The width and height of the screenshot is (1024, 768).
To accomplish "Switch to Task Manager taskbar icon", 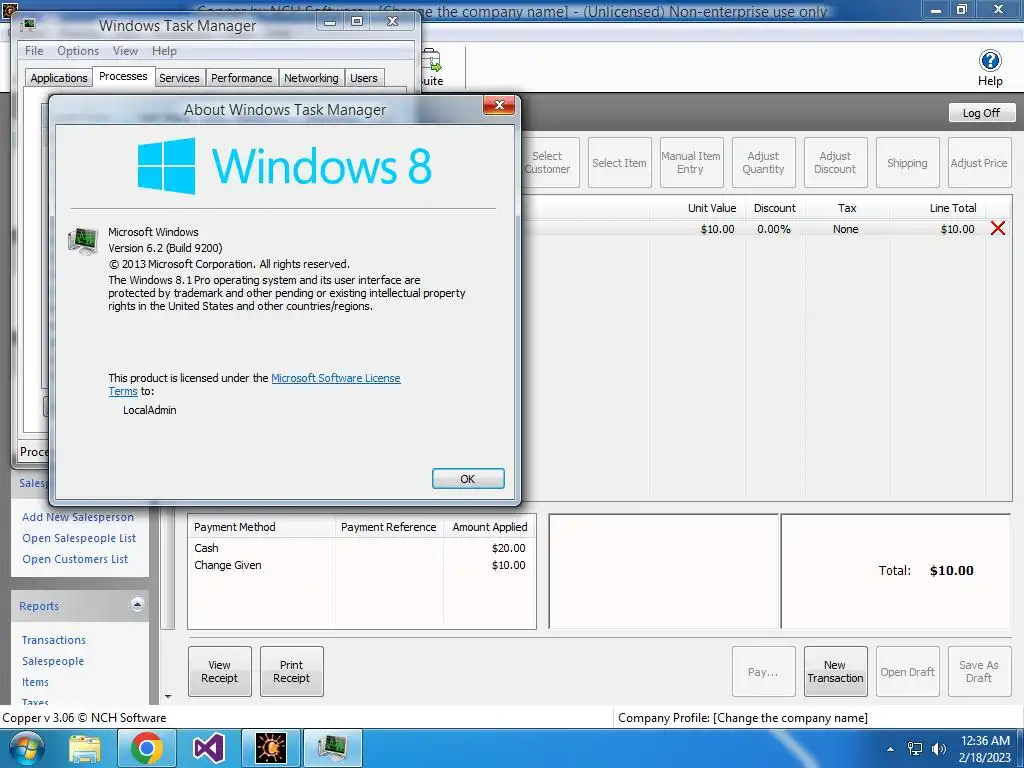I will point(332,748).
